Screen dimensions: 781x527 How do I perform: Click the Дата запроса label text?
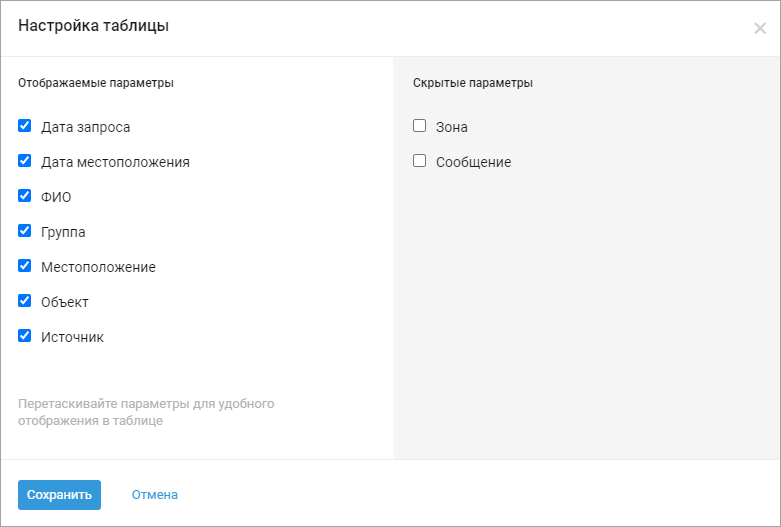[85, 127]
